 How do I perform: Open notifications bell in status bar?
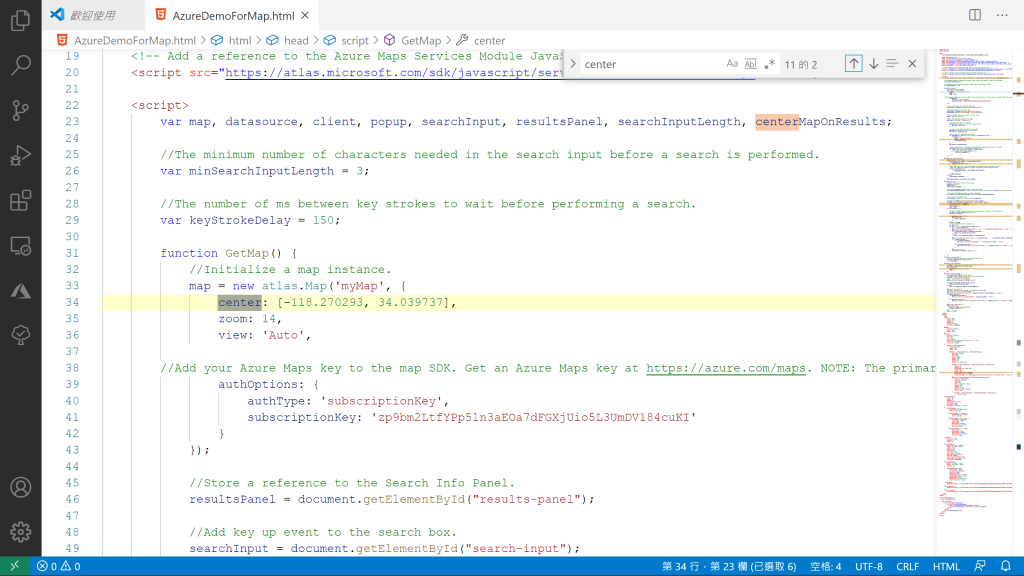pyautogui.click(x=1006, y=566)
